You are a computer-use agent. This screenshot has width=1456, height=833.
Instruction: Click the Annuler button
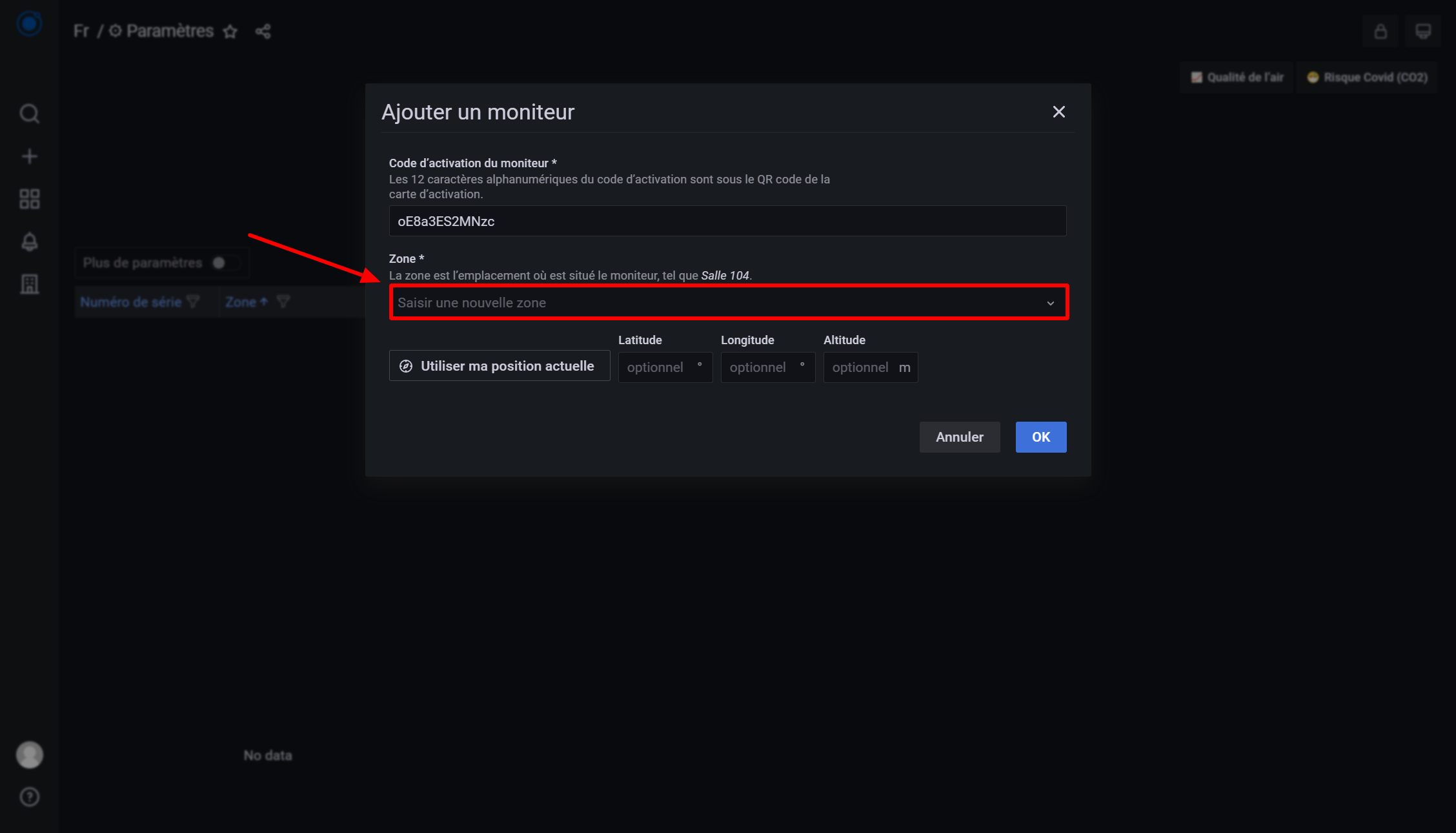pos(959,437)
